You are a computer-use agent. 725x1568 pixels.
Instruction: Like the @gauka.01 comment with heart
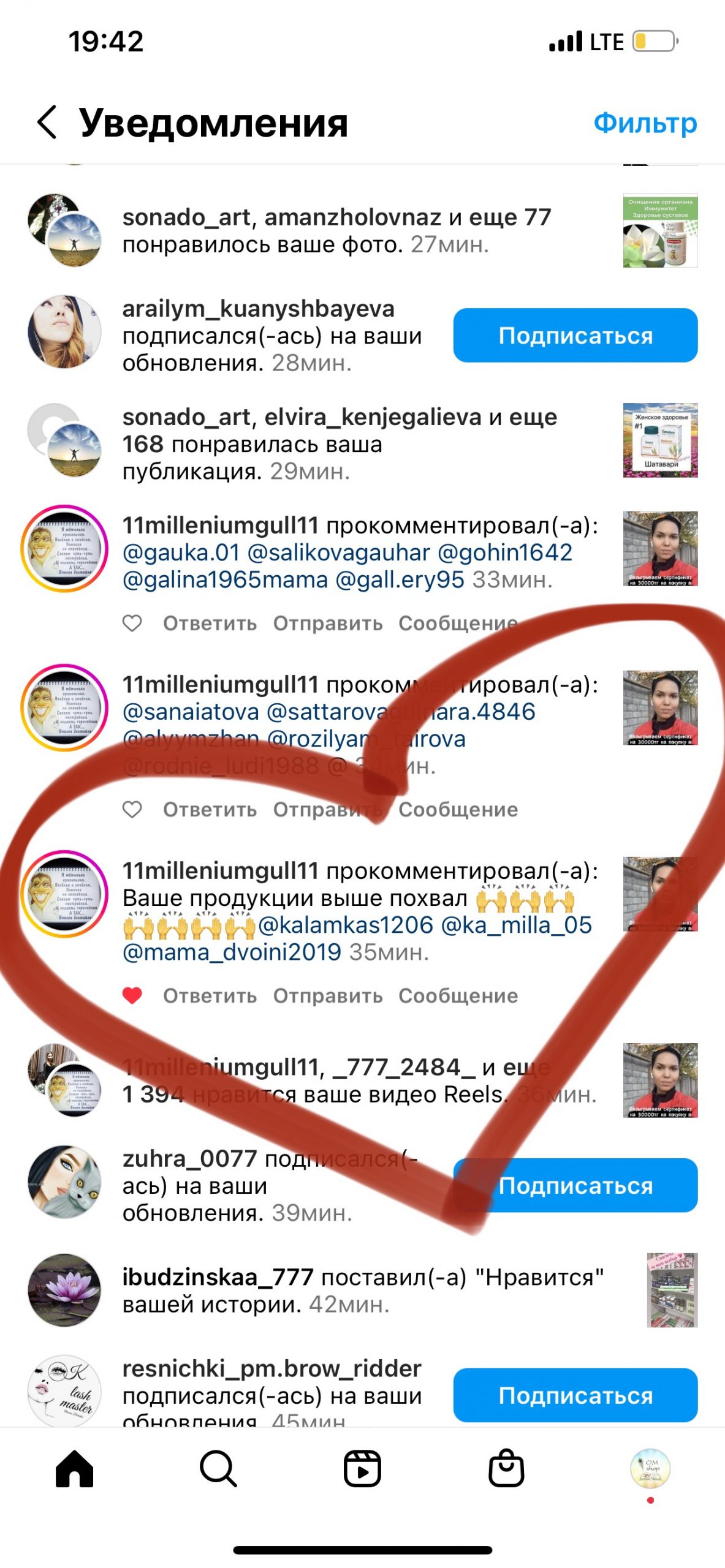pos(132,623)
